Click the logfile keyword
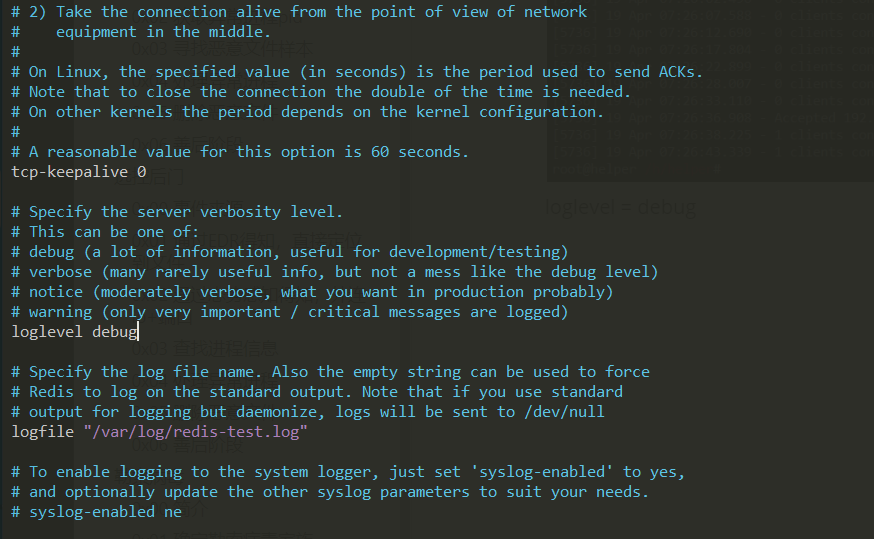The image size is (874, 539). 38,432
